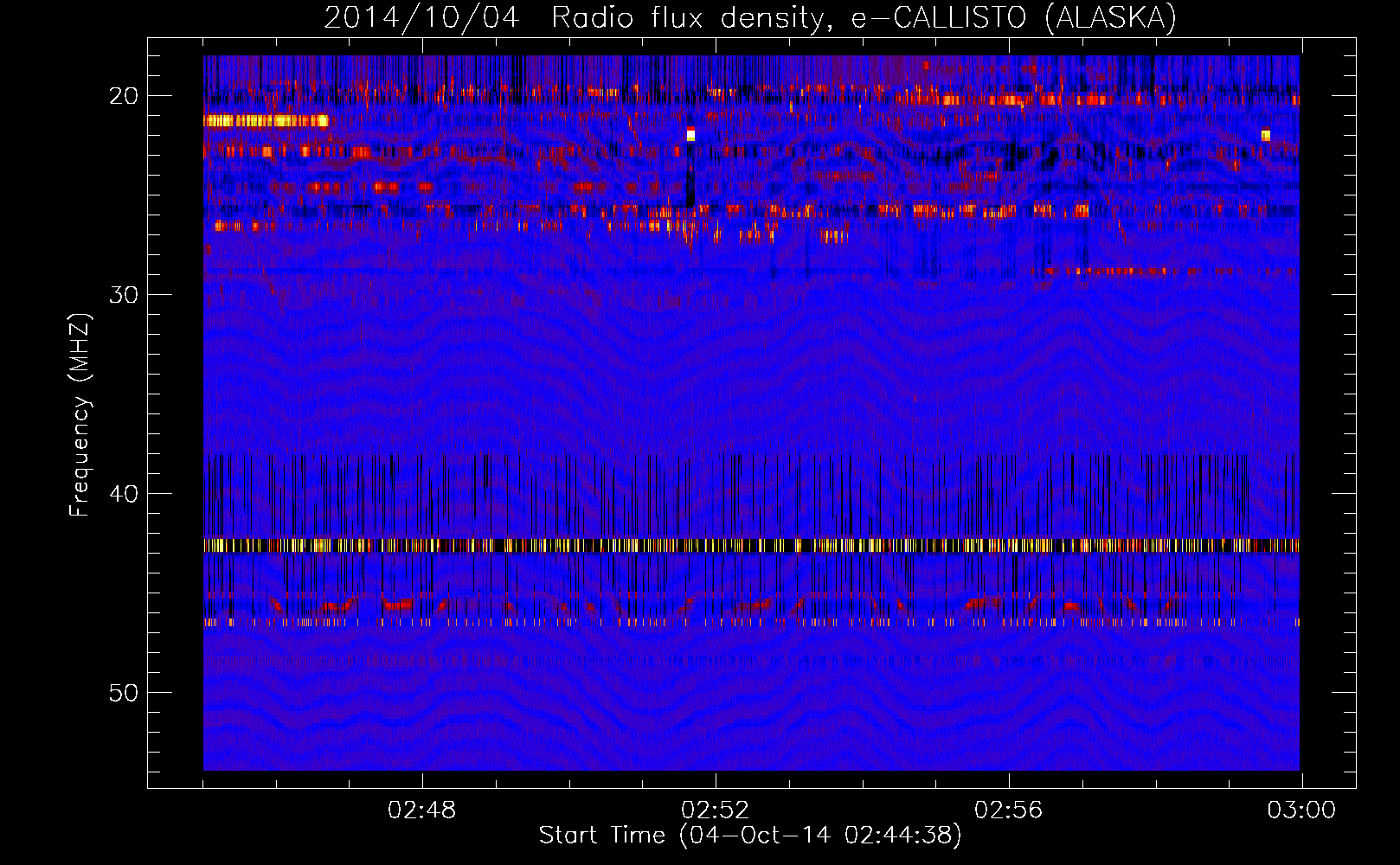
Task: Click the "Frequency (MHZ)" y-axis label
Action: (80, 415)
